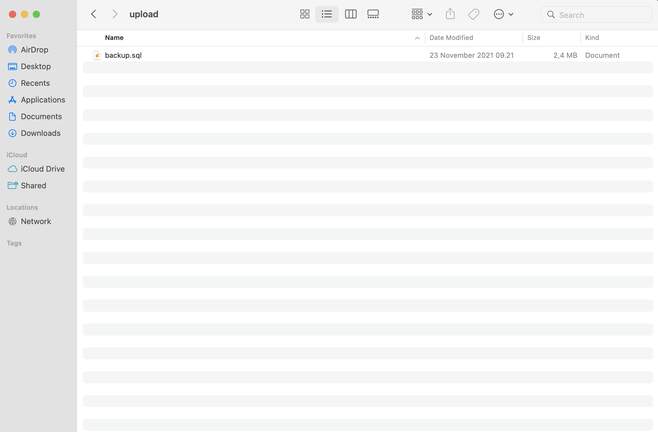658x432 pixels.
Task: Click the iCloud section heading
Action: [x=17, y=155]
